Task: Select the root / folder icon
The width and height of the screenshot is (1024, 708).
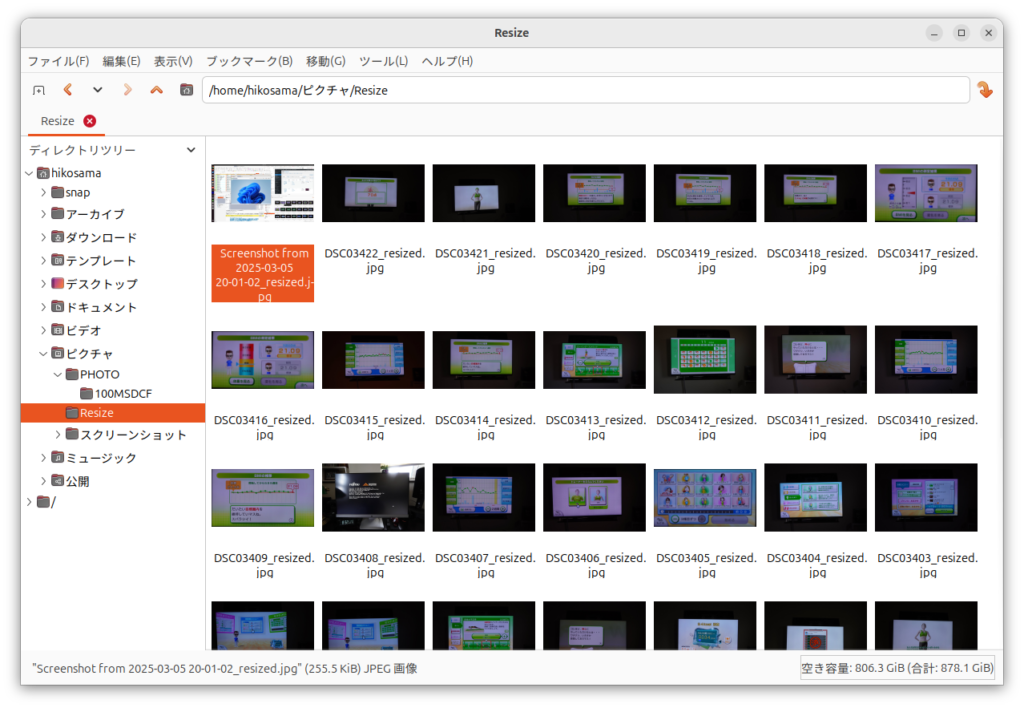Action: pyautogui.click(x=43, y=502)
